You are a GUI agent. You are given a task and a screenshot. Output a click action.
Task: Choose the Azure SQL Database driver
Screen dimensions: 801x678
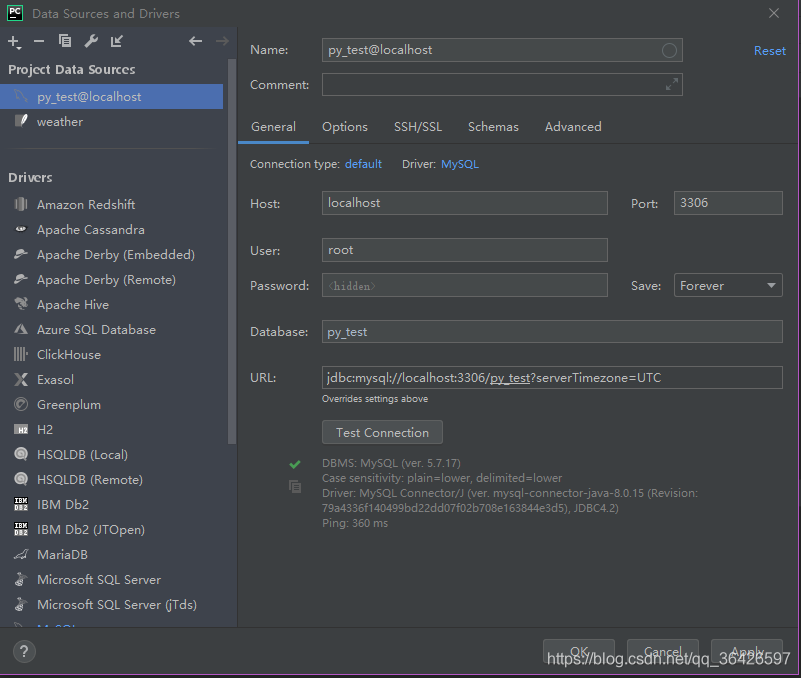click(111, 330)
